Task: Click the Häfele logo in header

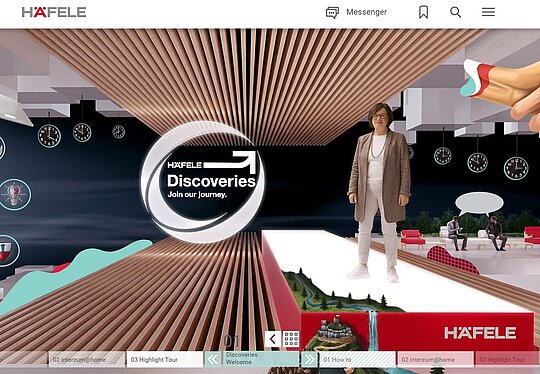Action: tap(54, 12)
